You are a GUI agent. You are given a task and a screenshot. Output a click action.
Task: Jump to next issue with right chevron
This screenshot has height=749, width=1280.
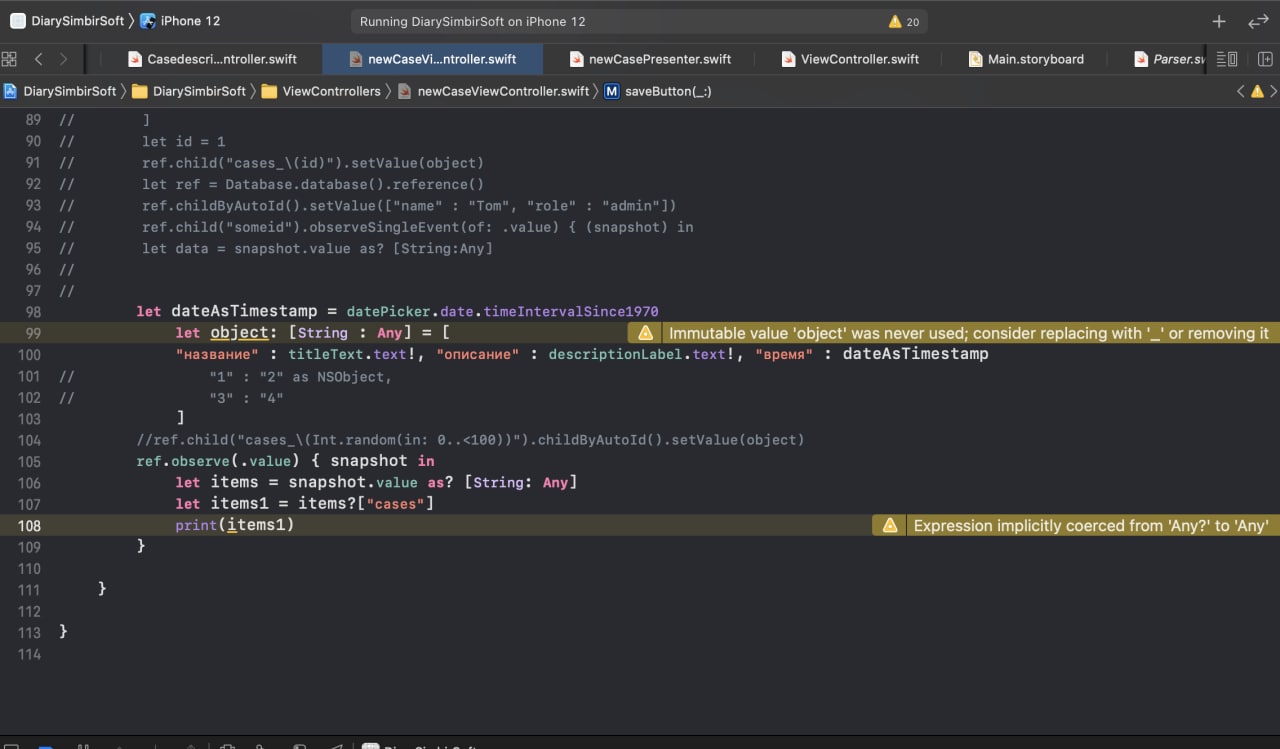1273,91
